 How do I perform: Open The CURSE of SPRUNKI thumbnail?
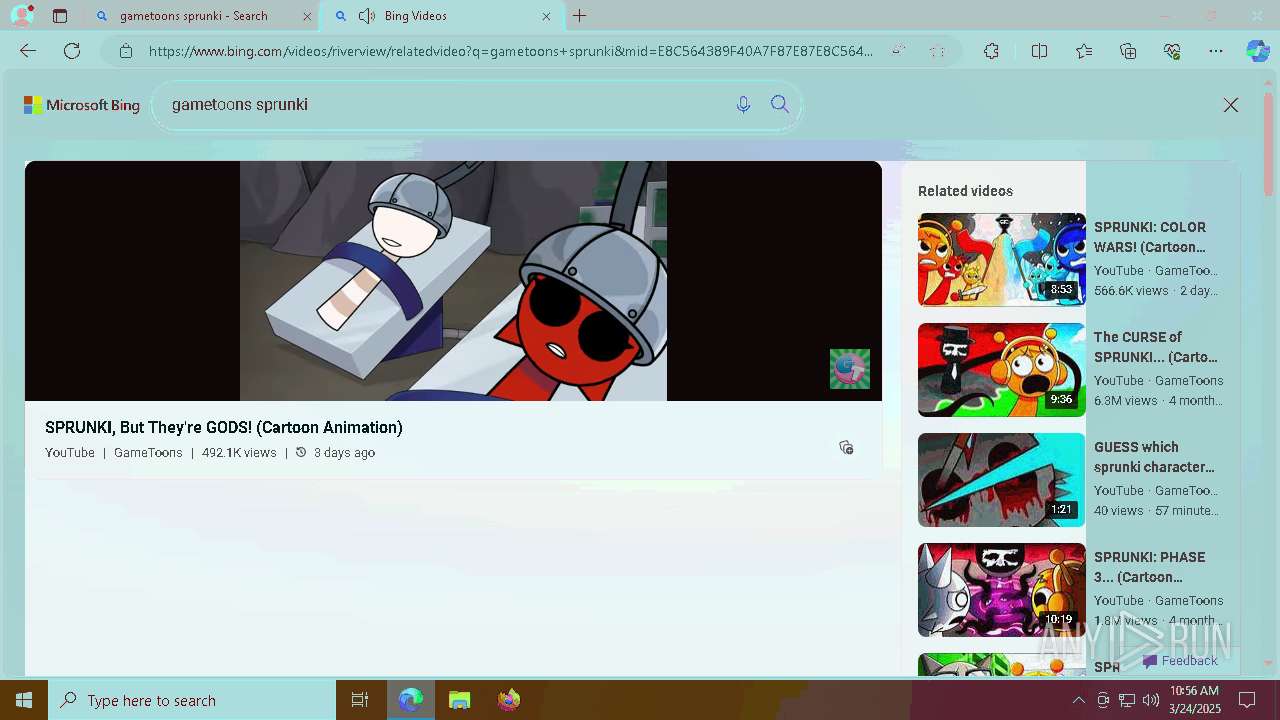click(1001, 370)
